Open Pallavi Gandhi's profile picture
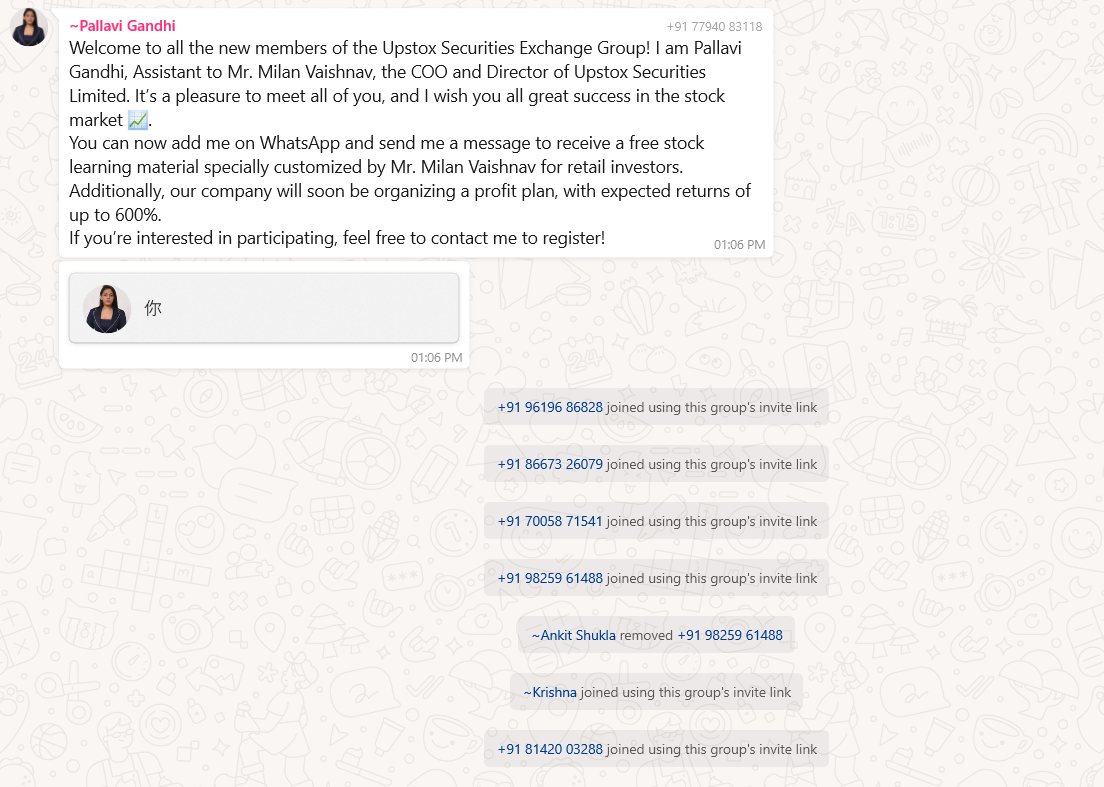Image resolution: width=1104 pixels, height=787 pixels. pos(29,28)
